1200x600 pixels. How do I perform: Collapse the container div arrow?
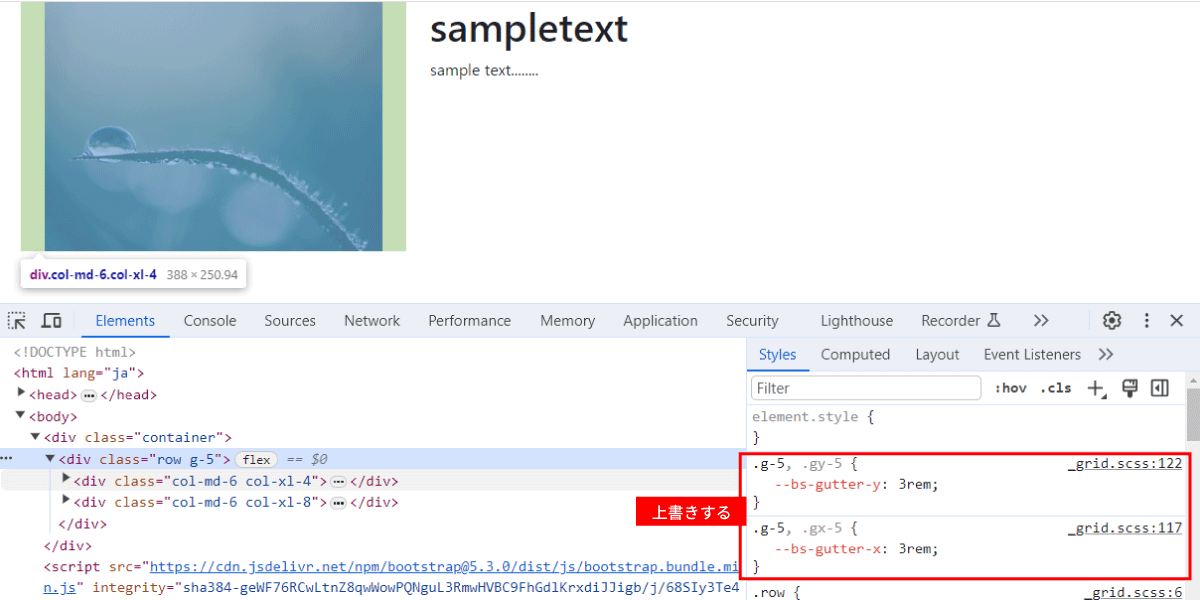click(36, 437)
